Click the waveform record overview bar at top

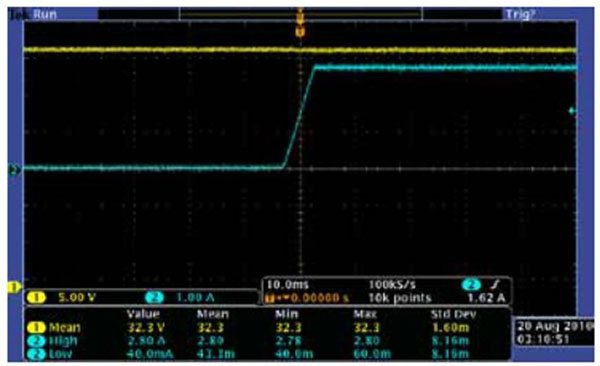point(300,15)
